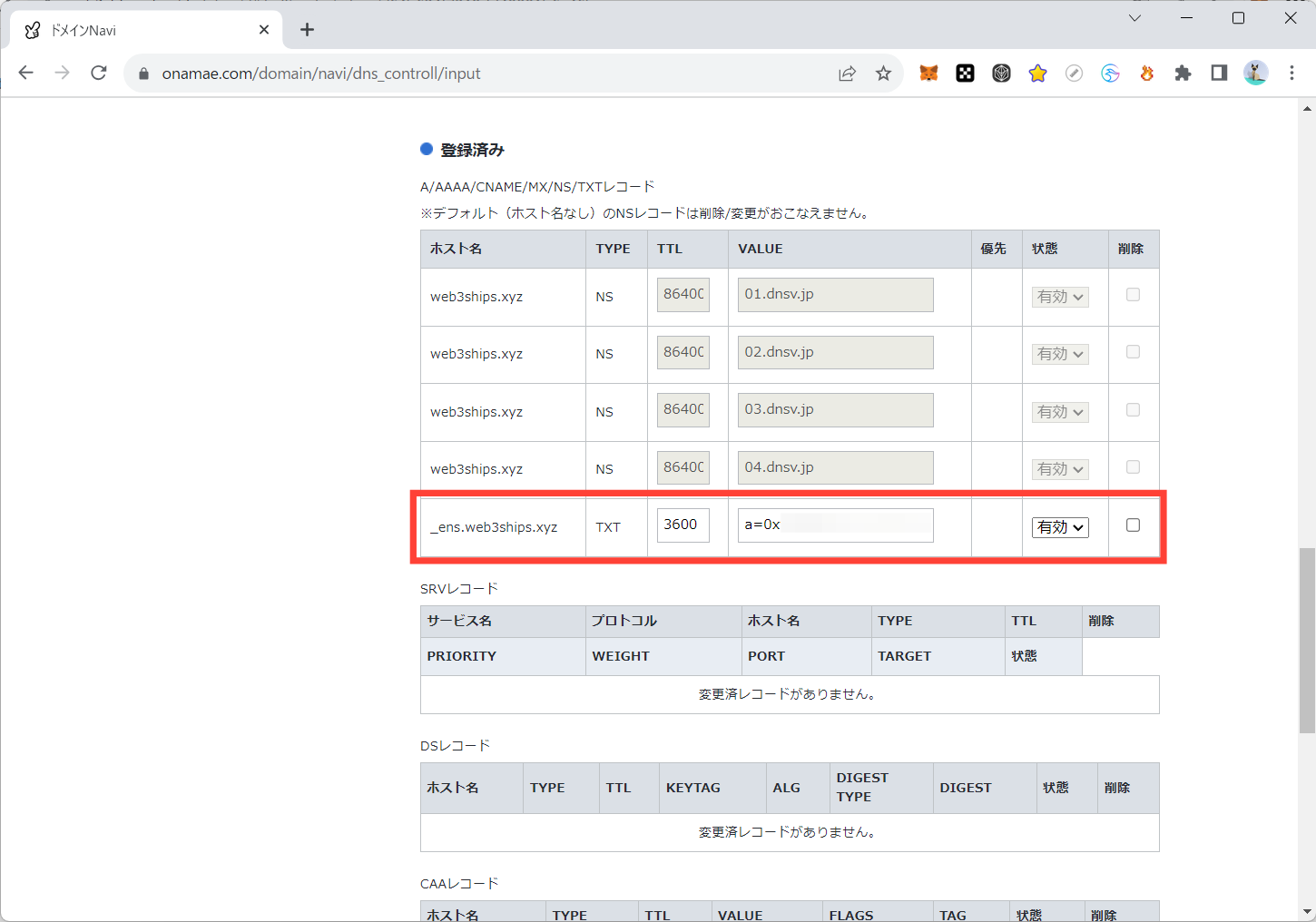Click the TXT value field starting a=0x
The height and width of the screenshot is (922, 1316).
click(835, 525)
